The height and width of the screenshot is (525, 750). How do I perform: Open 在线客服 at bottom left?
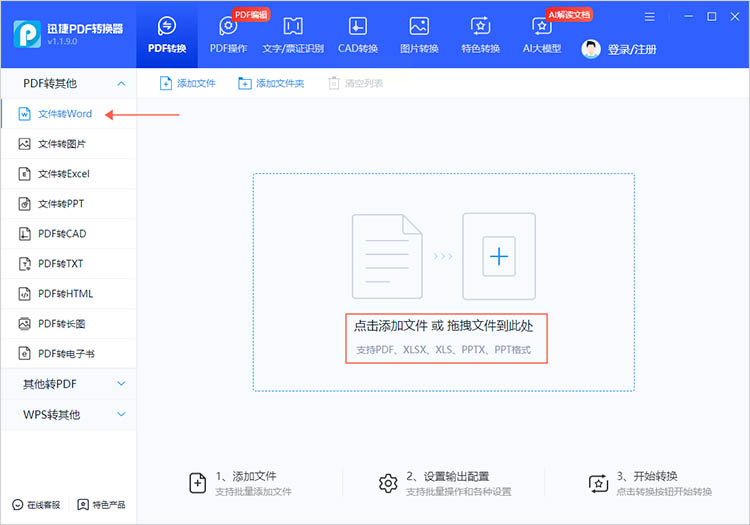click(x=36, y=505)
